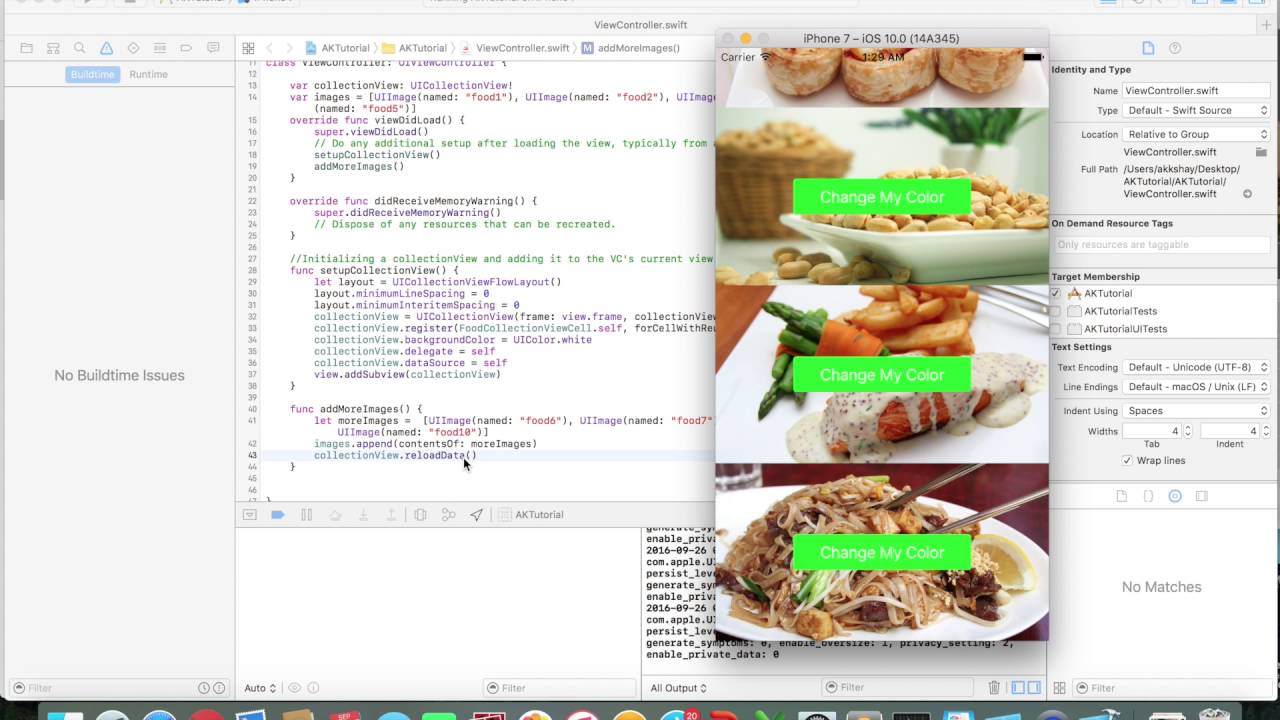Click the related items grid icon in jump bar
The image size is (1280, 720).
pyautogui.click(x=247, y=48)
